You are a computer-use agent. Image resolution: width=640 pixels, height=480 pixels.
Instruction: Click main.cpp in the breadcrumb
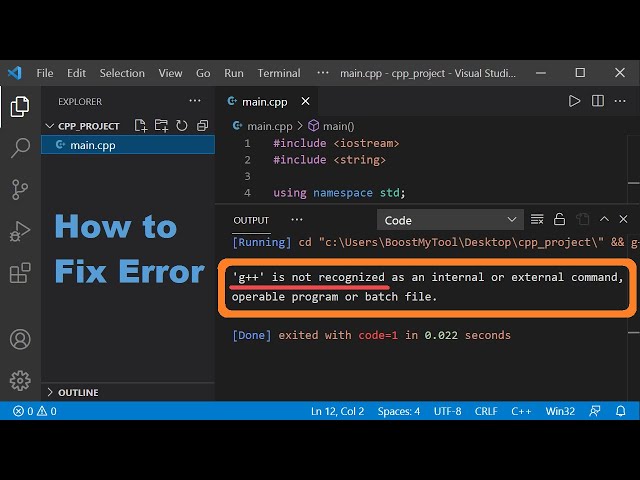(269, 126)
